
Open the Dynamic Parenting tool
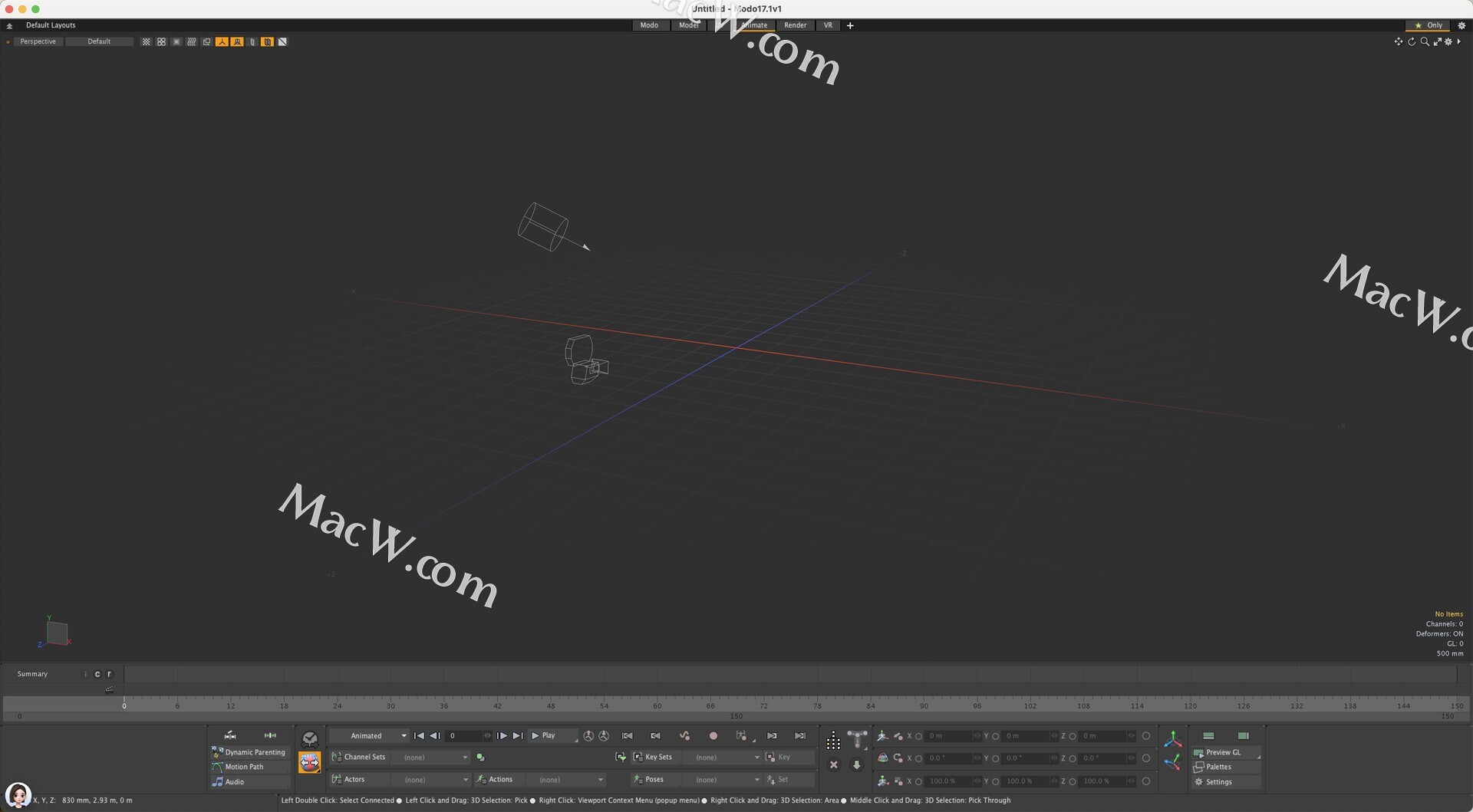coord(249,753)
